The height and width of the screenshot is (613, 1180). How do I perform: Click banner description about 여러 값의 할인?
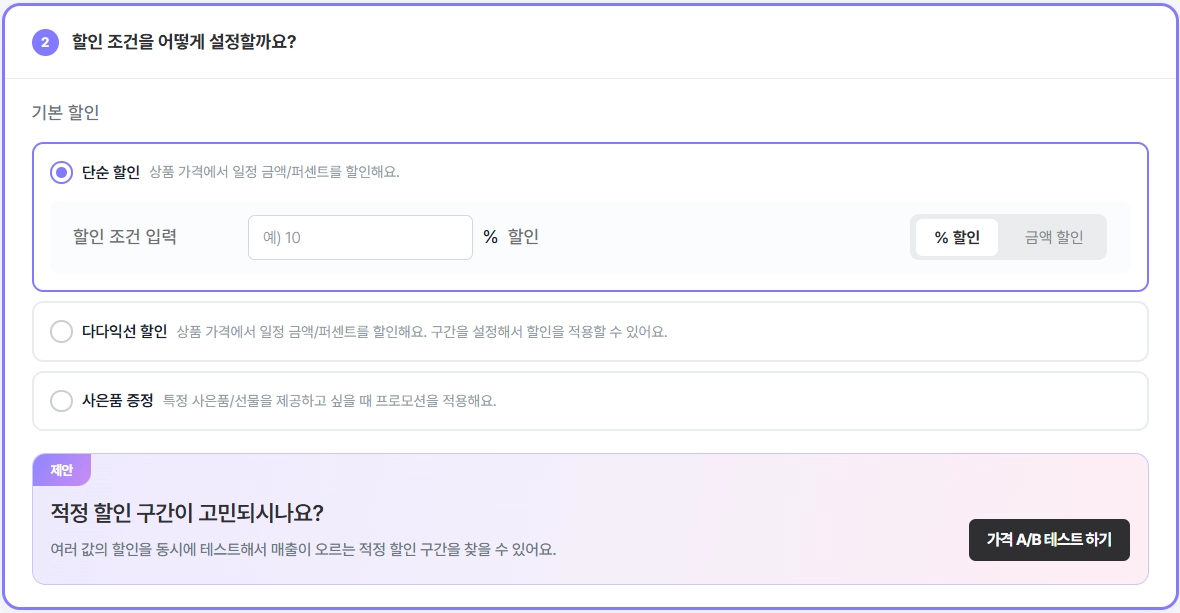303,550
